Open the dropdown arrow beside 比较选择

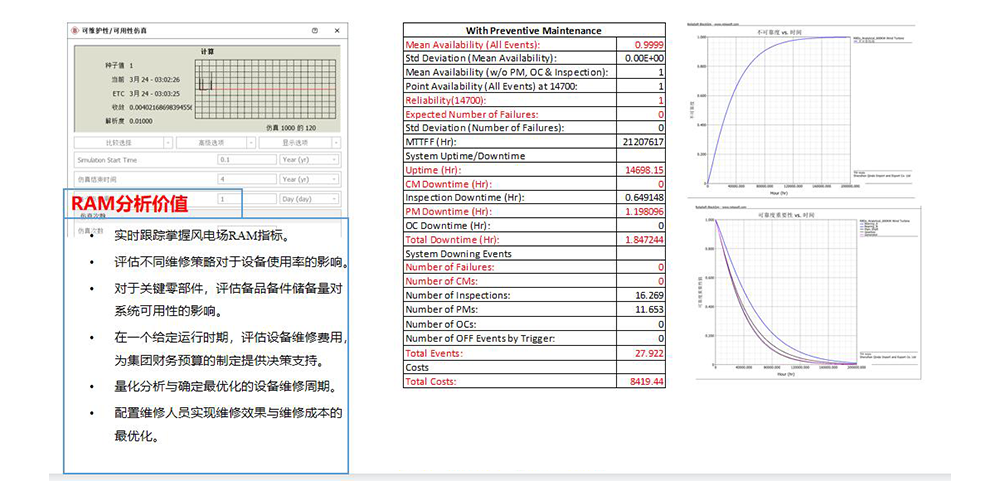point(168,143)
